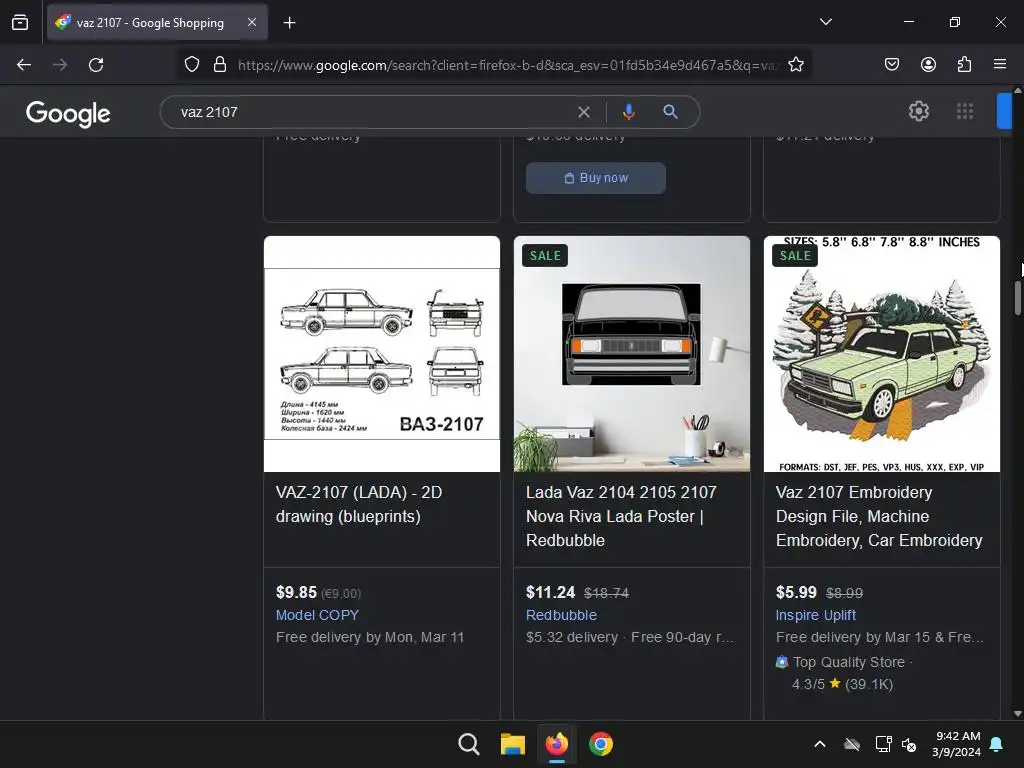1024x768 pixels.
Task: Open Google quick settings gear
Action: pyautogui.click(x=919, y=112)
